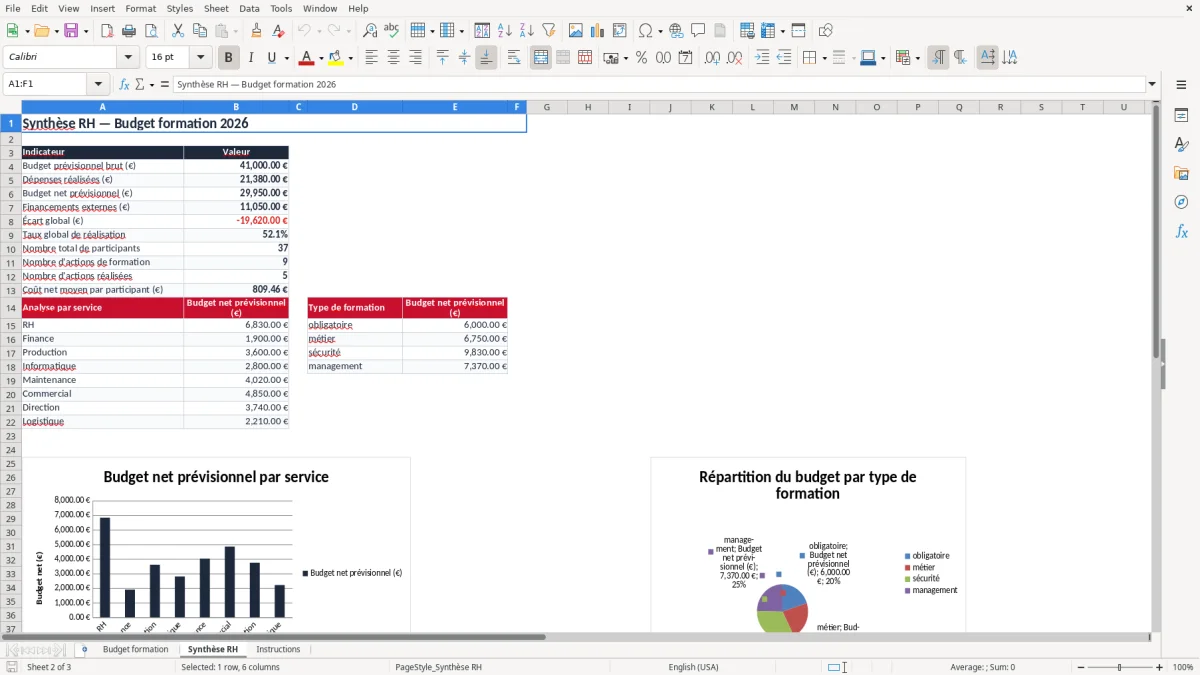Expand the Underline style dropdown
The height and width of the screenshot is (675, 1200).
pyautogui.click(x=287, y=58)
